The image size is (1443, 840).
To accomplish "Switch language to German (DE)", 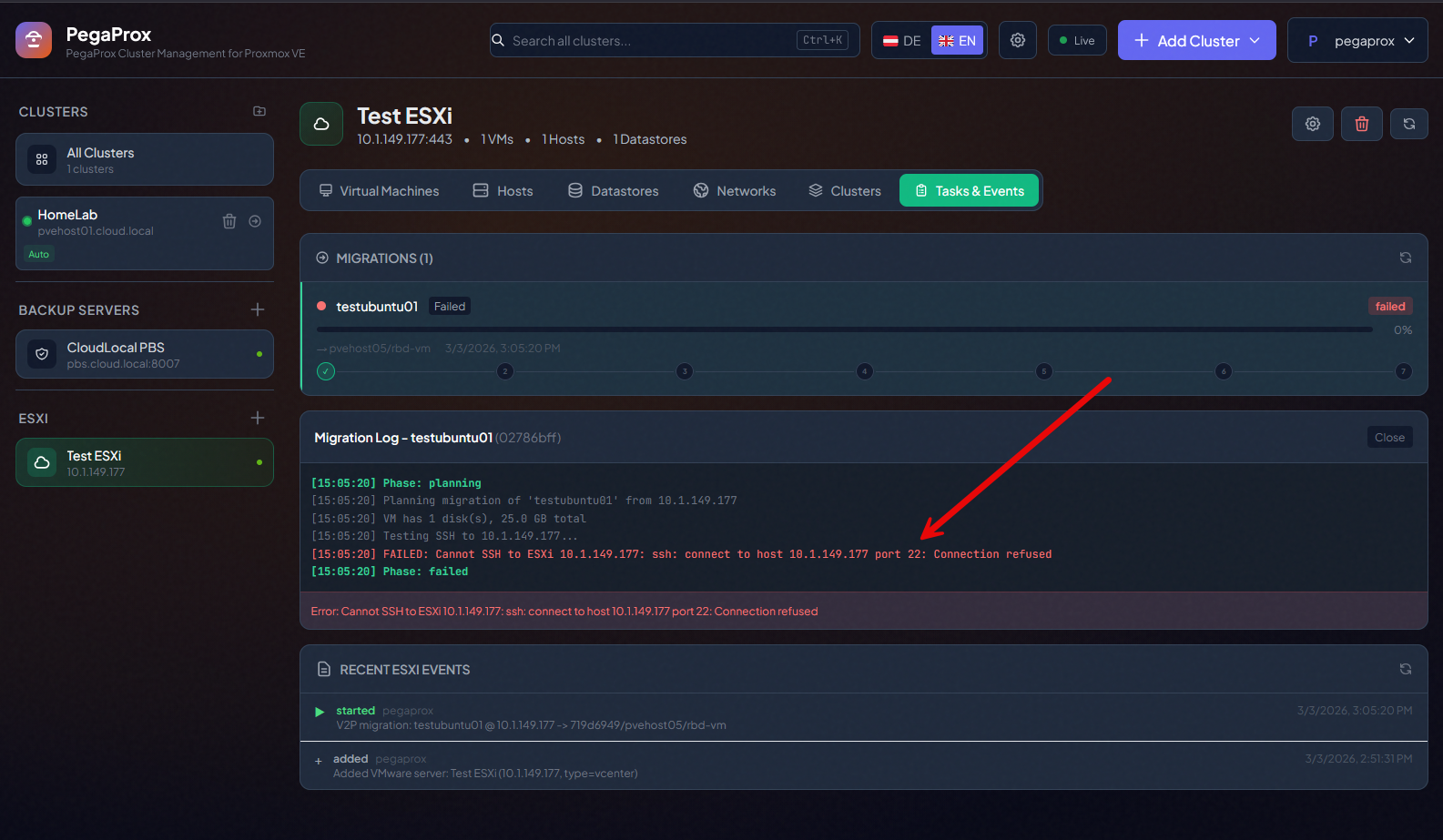I will coord(902,41).
